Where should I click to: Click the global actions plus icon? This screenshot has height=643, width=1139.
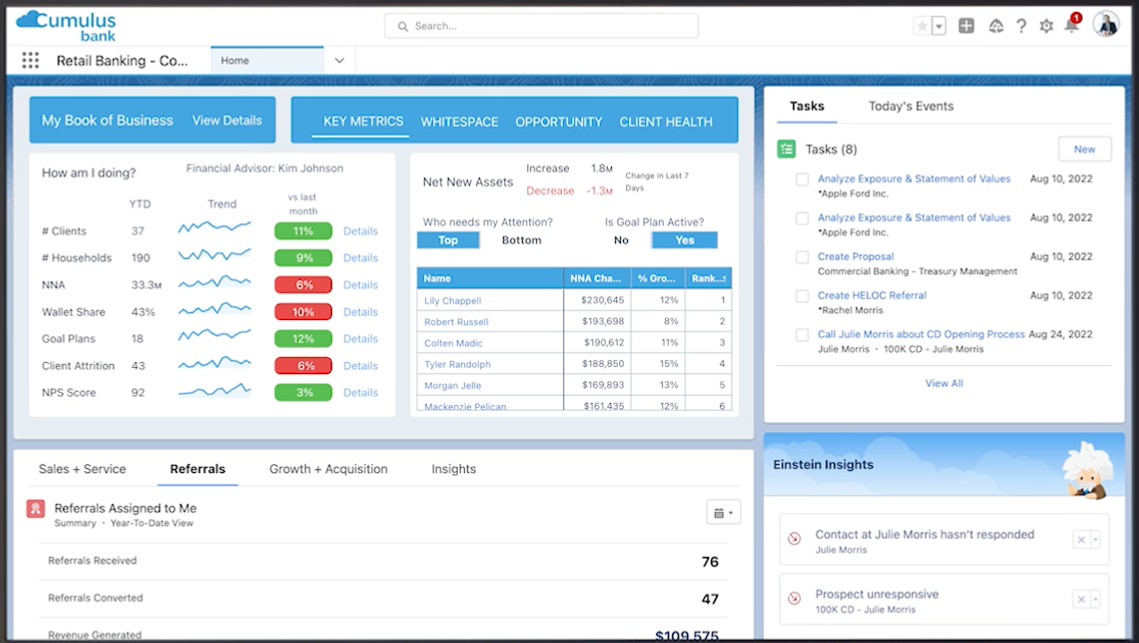point(966,26)
